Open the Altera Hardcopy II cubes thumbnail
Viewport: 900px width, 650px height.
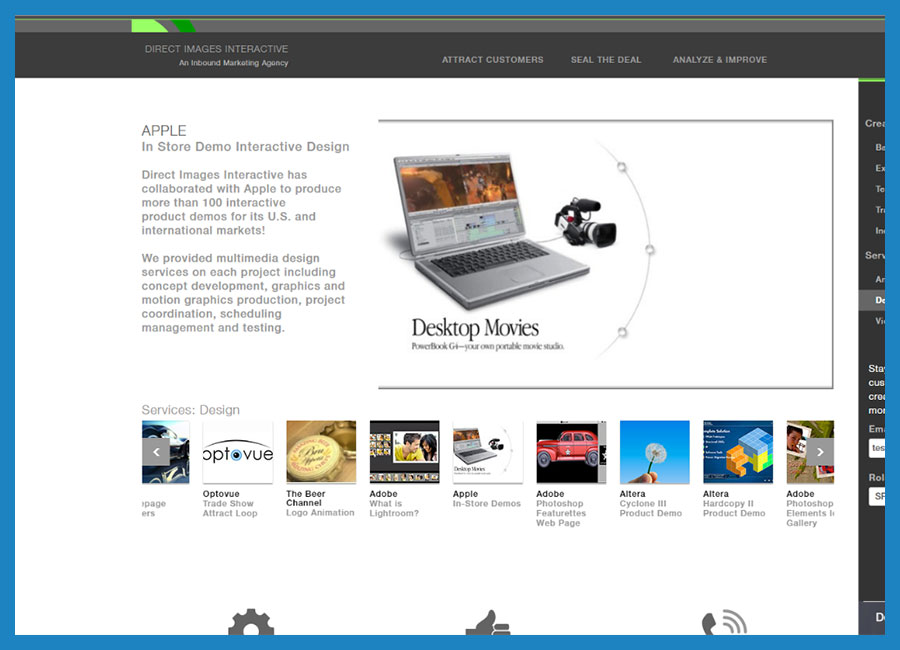tap(738, 452)
